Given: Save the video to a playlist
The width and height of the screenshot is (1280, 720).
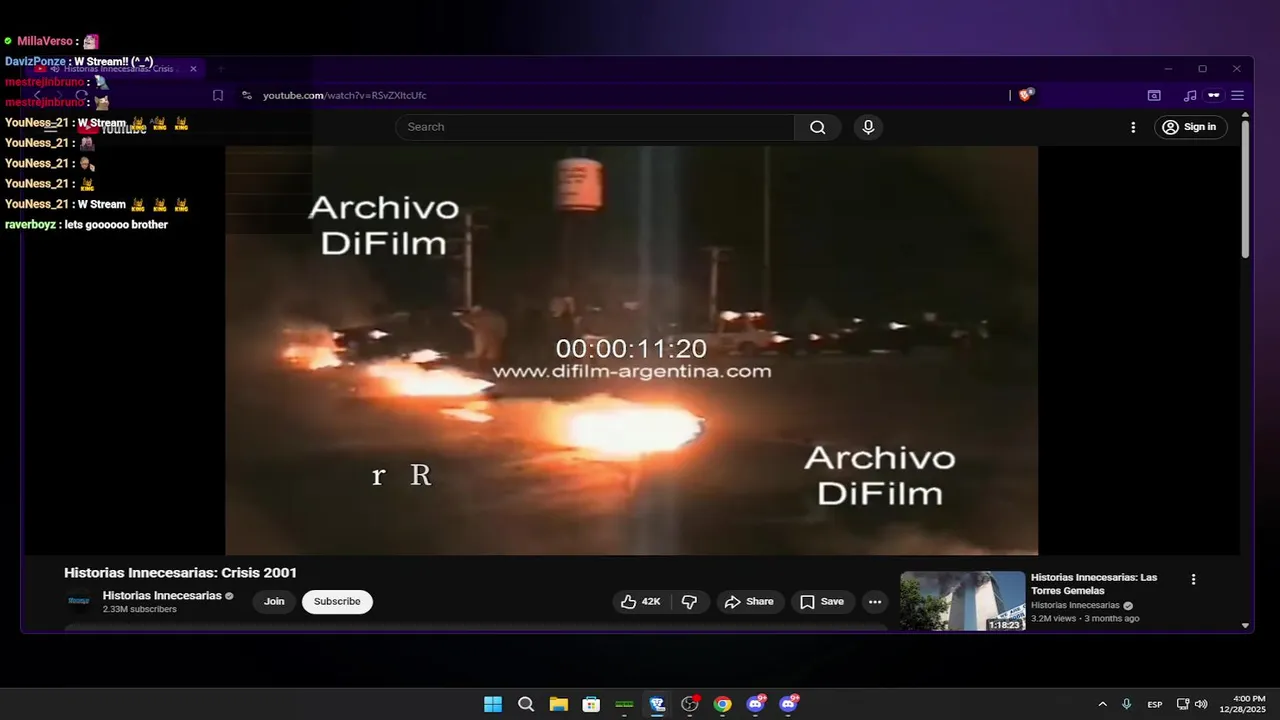Looking at the screenshot, I should point(822,602).
